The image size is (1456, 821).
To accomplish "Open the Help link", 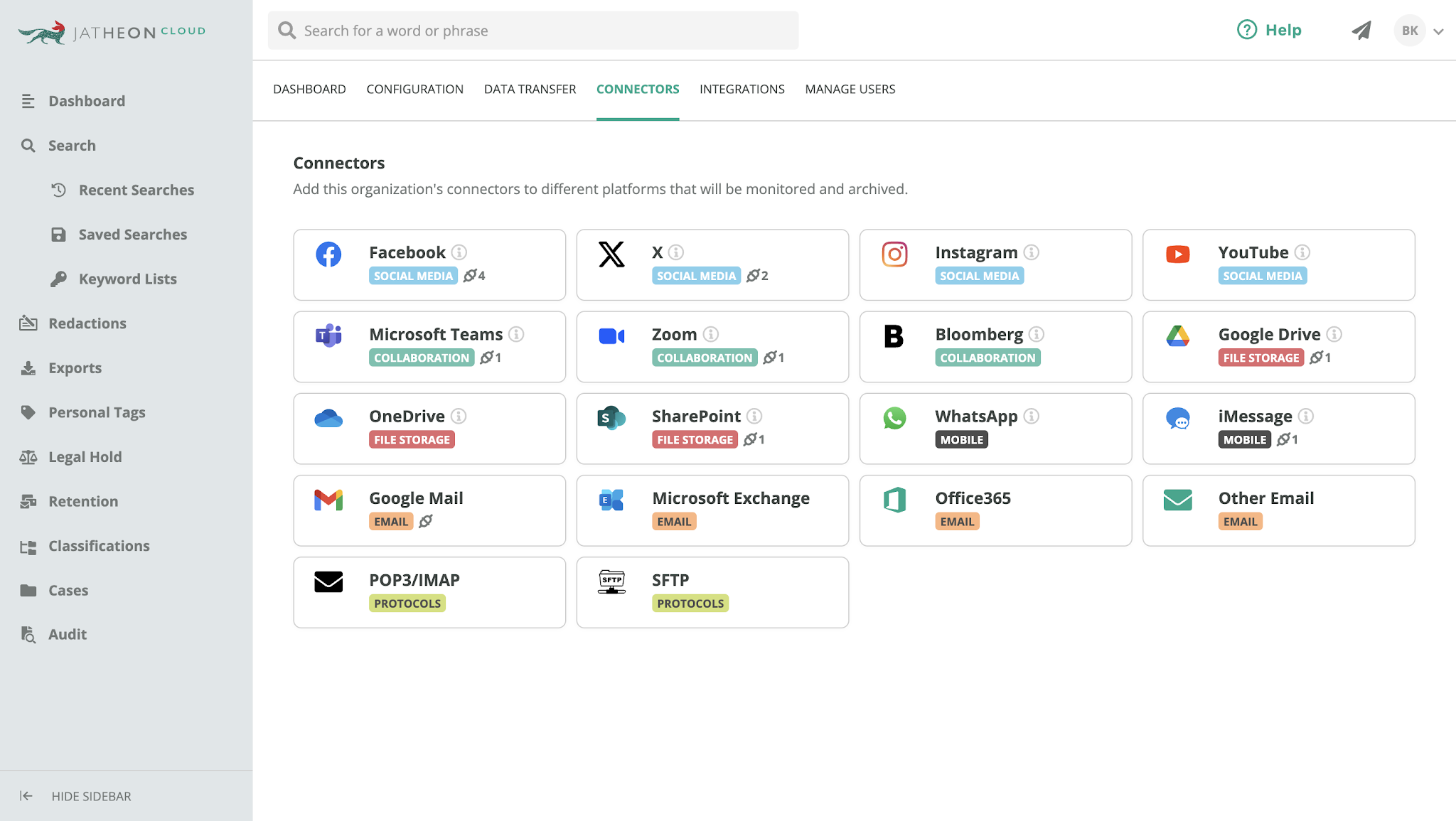I will [1269, 30].
